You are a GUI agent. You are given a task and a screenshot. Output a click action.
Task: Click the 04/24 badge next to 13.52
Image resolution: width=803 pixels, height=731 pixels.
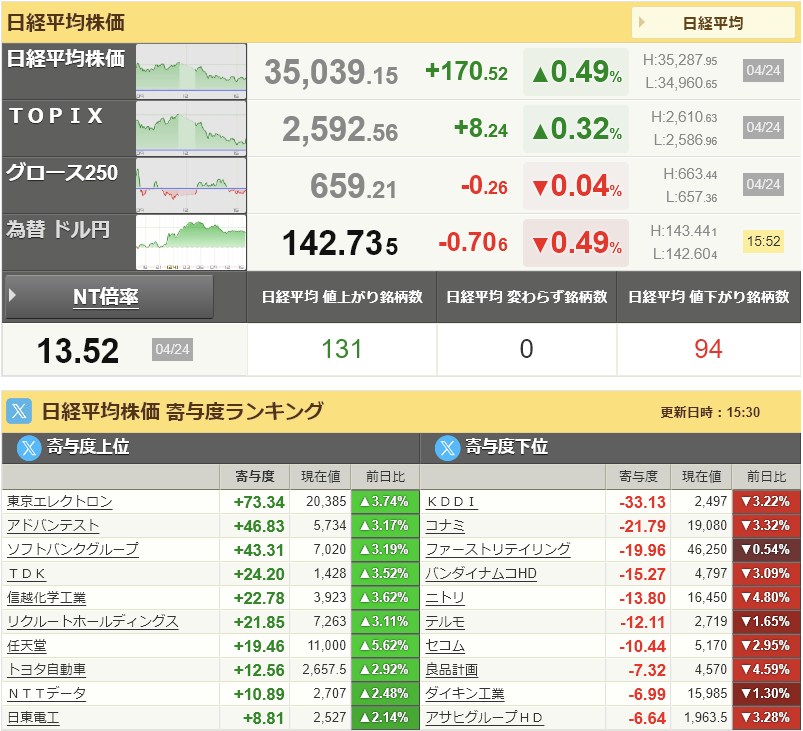click(x=173, y=349)
